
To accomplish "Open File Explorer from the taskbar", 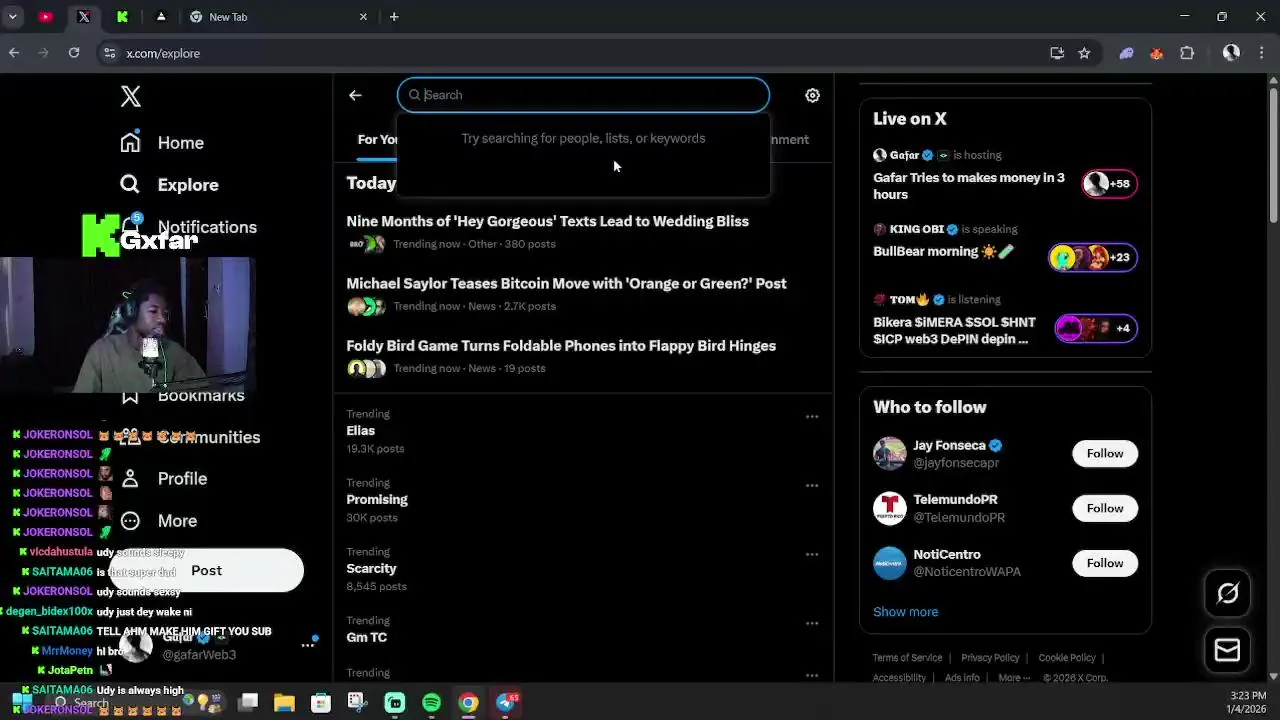I will pyautogui.click(x=284, y=703).
